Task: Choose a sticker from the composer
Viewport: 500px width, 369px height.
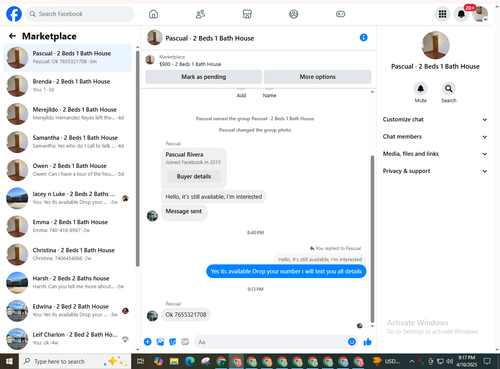Action: pos(173,342)
